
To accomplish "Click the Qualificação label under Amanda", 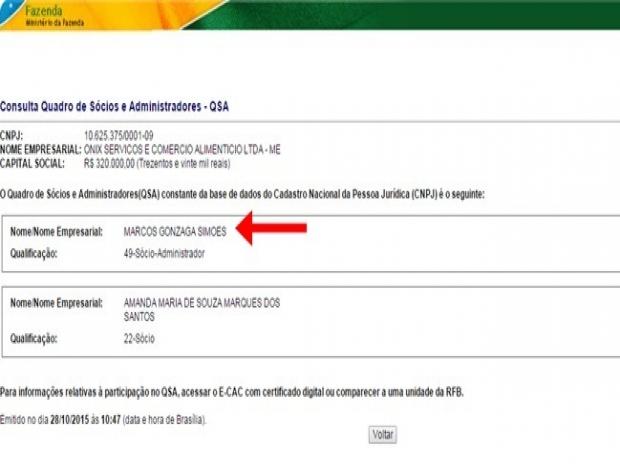I will point(34,339).
